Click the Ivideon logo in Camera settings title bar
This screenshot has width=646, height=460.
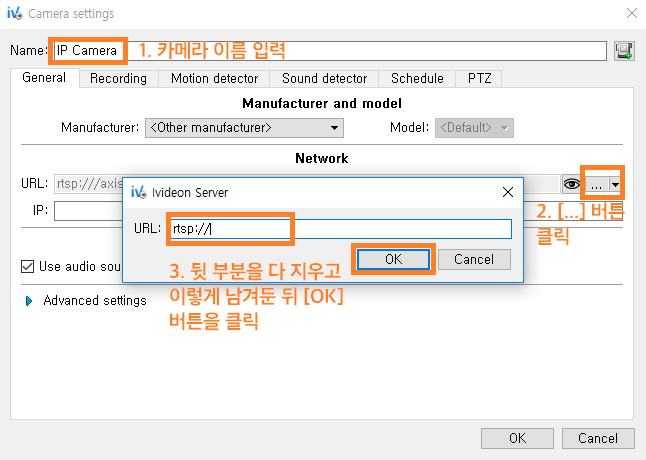[14, 13]
